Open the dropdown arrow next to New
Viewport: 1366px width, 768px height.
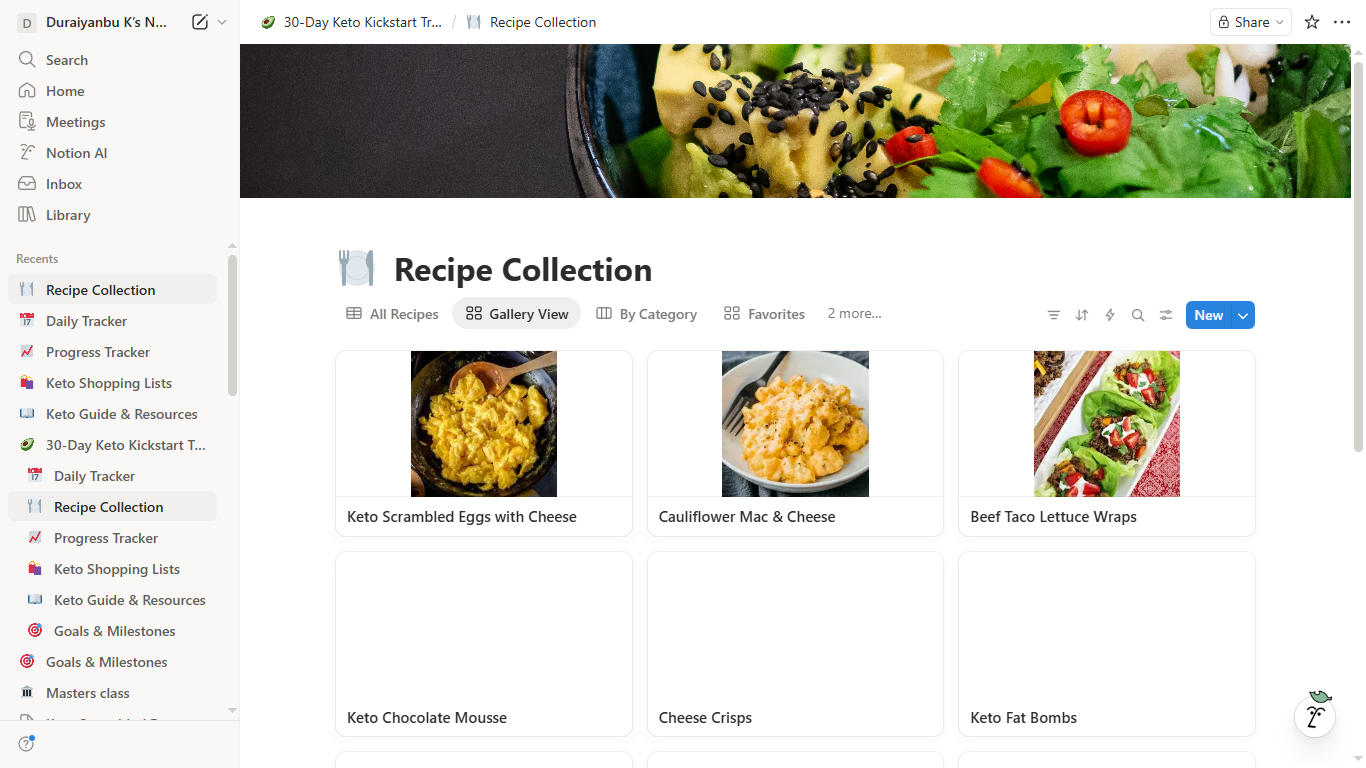pos(1243,315)
